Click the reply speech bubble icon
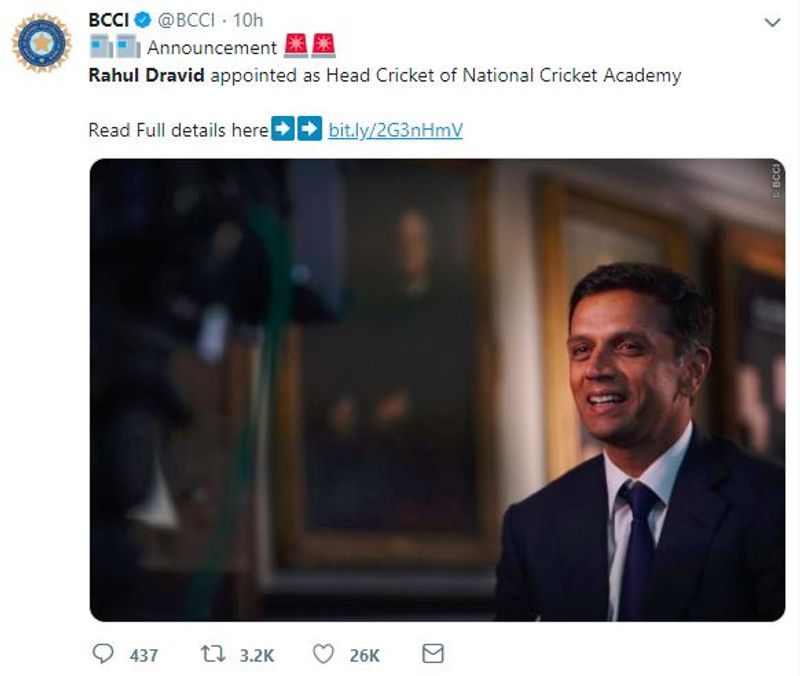 [x=103, y=654]
